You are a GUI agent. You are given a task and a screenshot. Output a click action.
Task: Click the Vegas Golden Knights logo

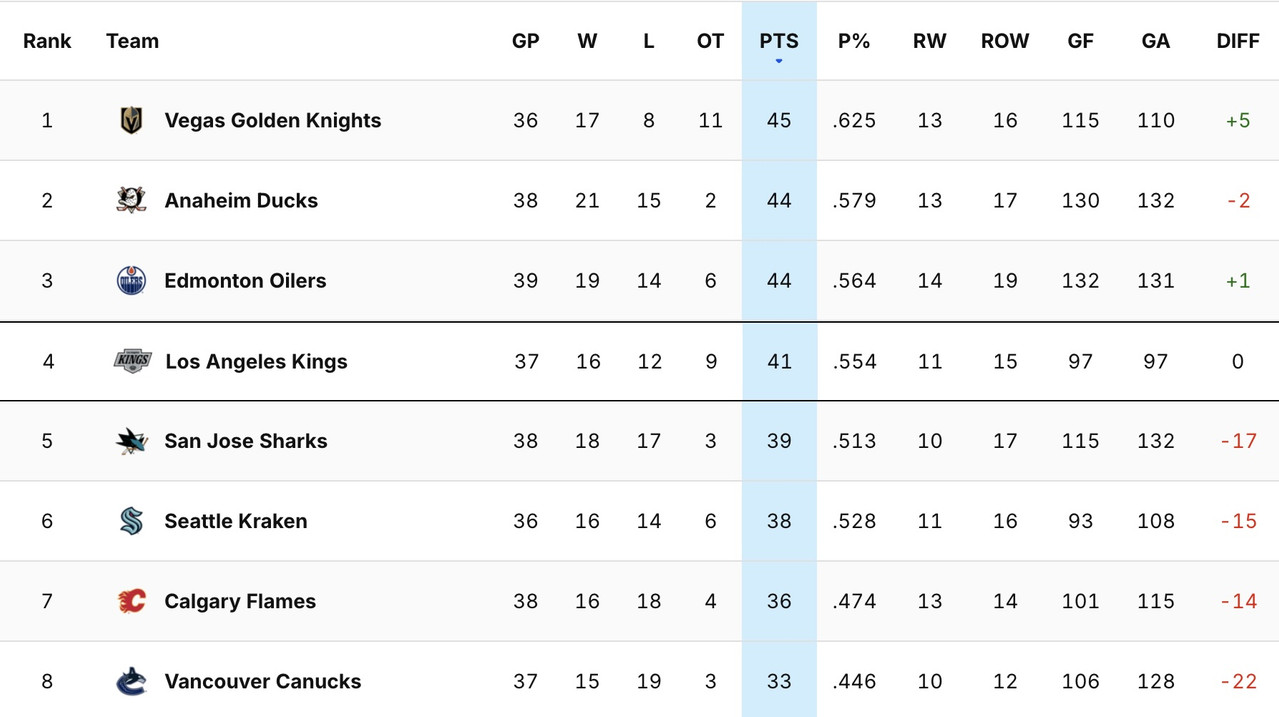pos(130,120)
